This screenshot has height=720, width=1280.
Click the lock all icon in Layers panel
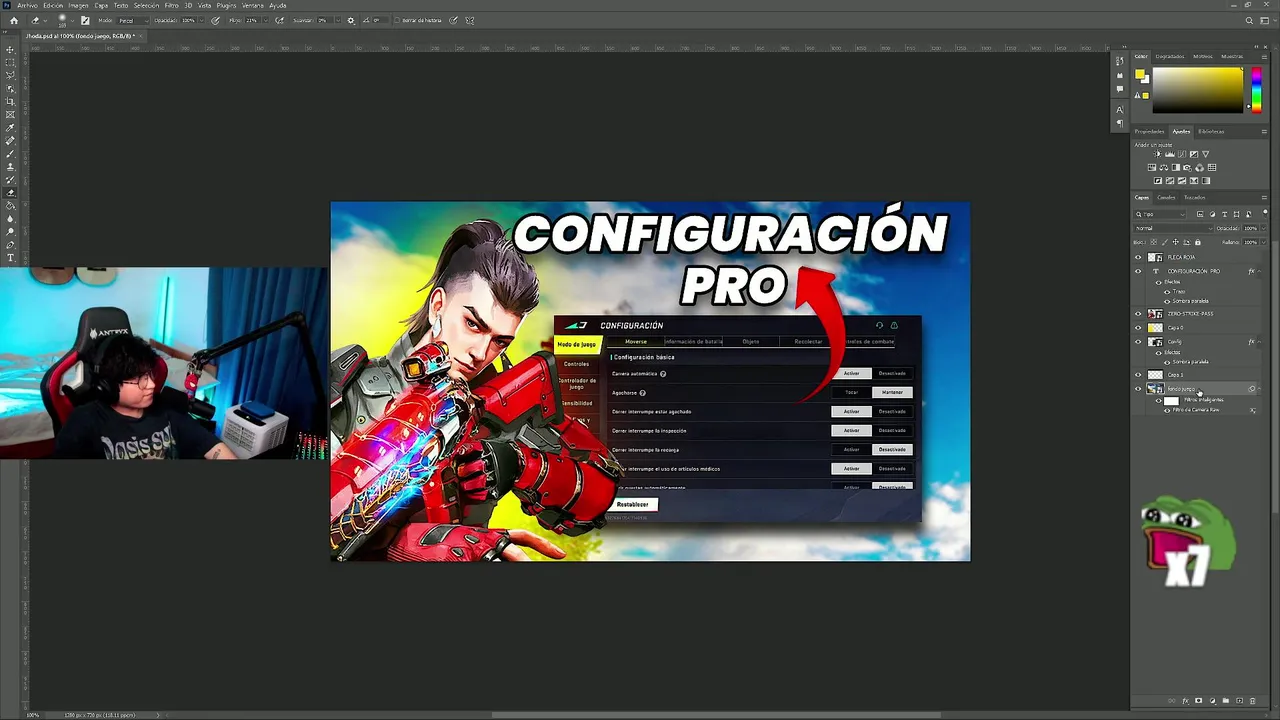point(1198,242)
